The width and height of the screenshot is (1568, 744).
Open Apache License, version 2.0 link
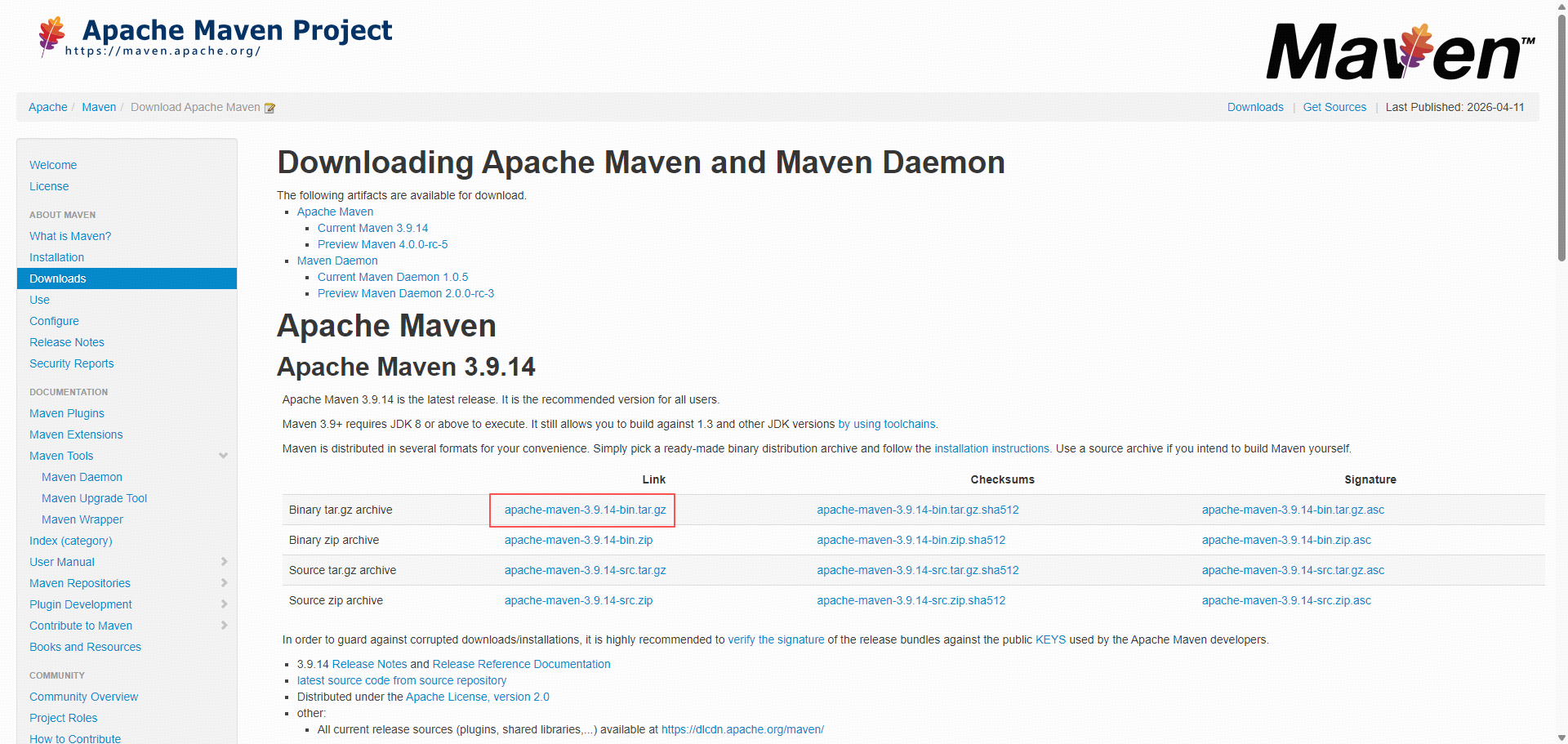click(x=478, y=697)
